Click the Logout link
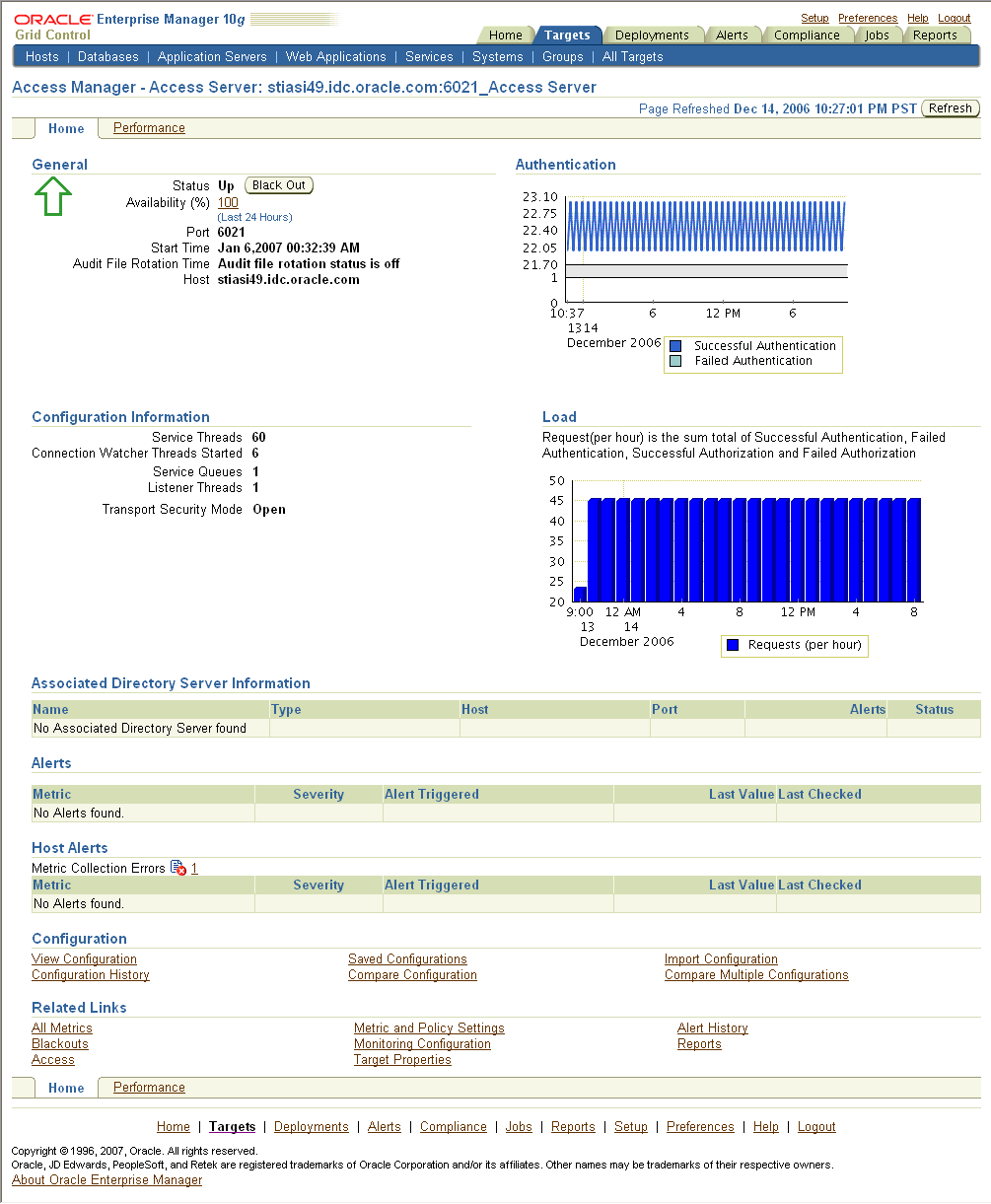Screen dimensions: 991x1204 point(954,17)
